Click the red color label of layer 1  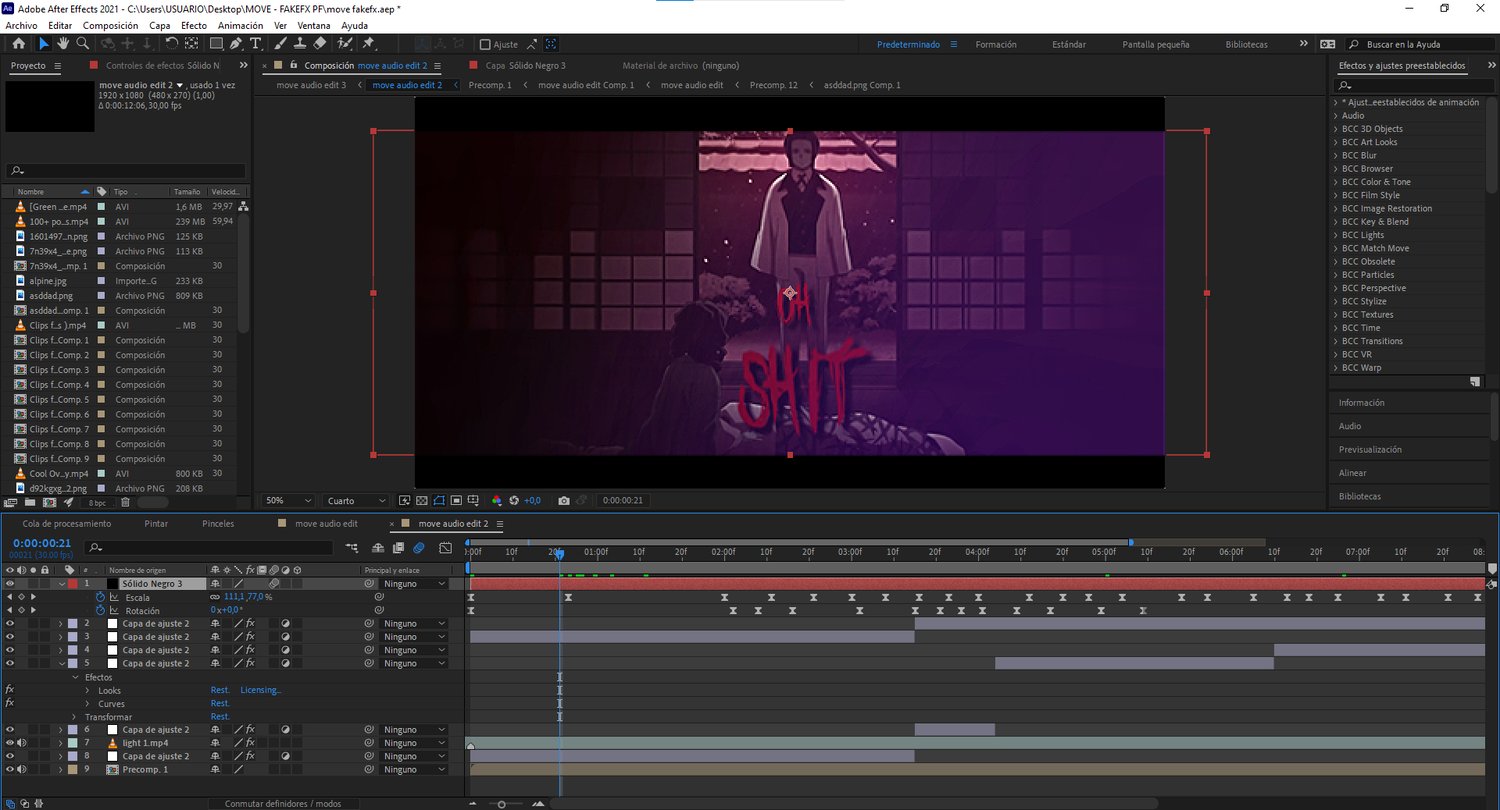[73, 583]
